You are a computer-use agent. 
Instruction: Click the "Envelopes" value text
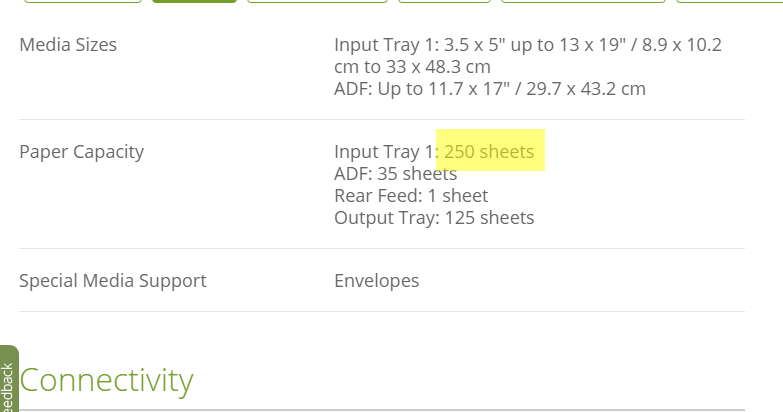click(377, 280)
